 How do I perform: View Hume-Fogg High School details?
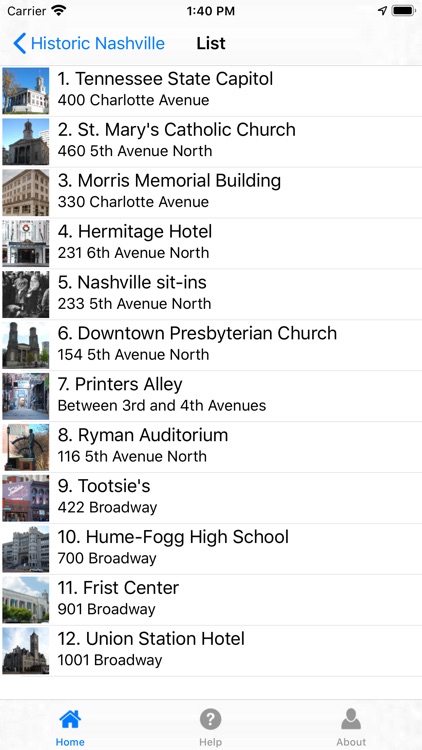point(211,549)
